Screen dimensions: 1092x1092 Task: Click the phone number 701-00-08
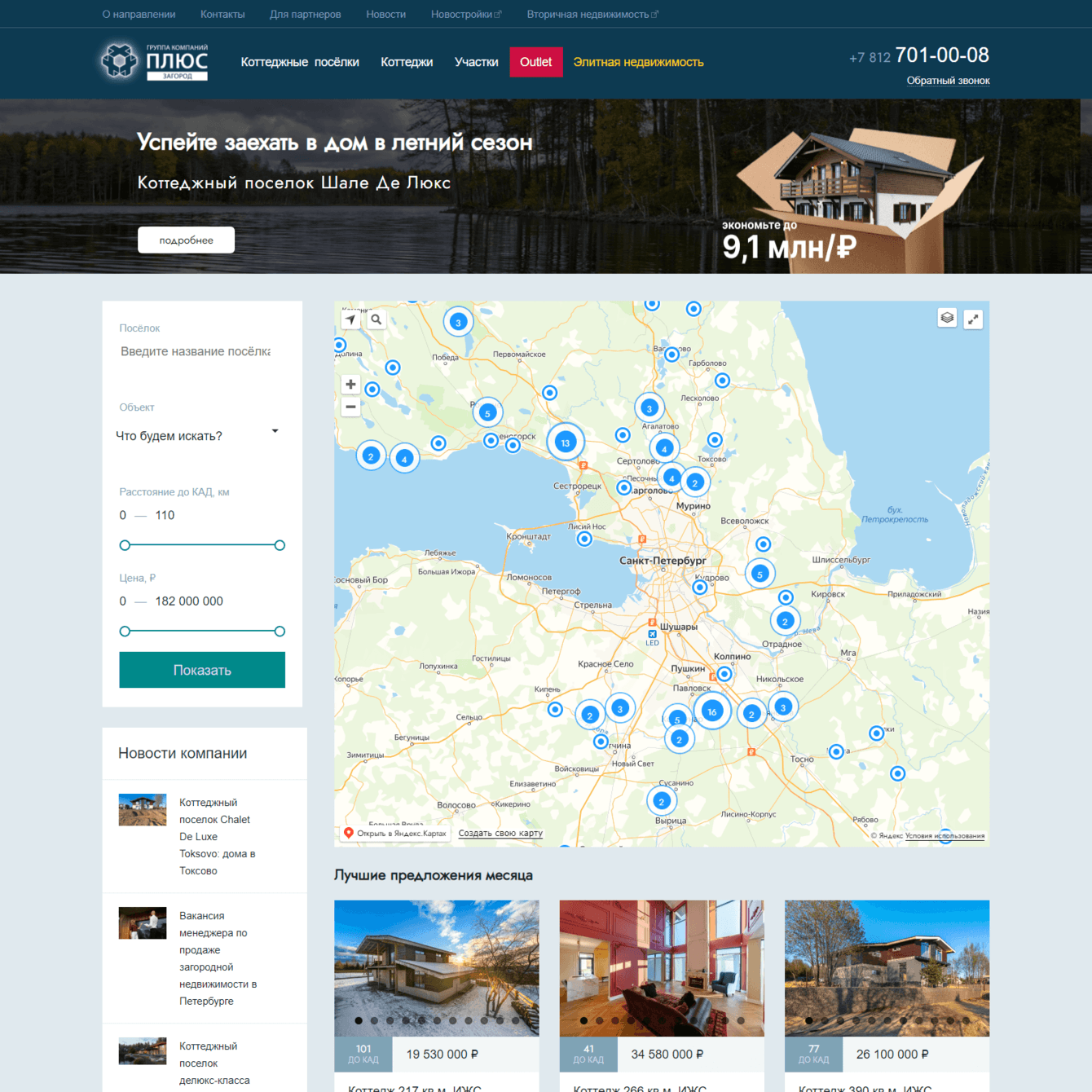pos(942,55)
